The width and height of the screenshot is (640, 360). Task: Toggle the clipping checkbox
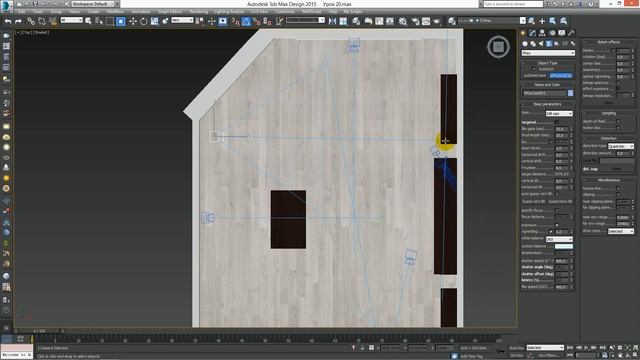[618, 195]
